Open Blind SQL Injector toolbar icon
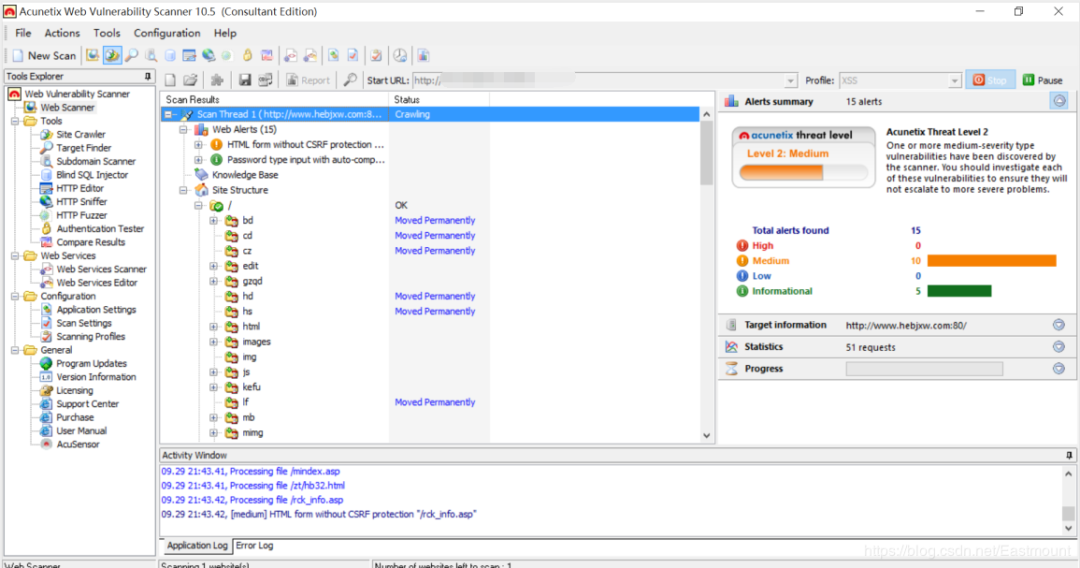 pos(170,56)
